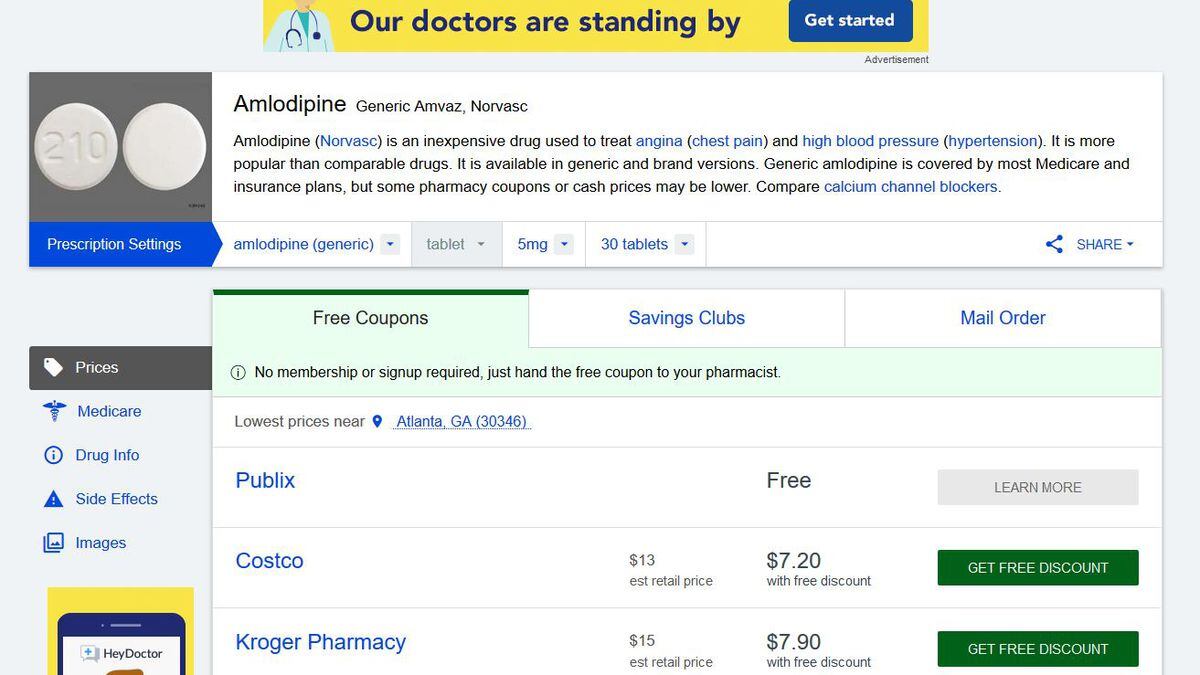The width and height of the screenshot is (1200, 675).
Task: Expand the amlodipine (generic) drug dropdown
Action: pyautogui.click(x=390, y=244)
